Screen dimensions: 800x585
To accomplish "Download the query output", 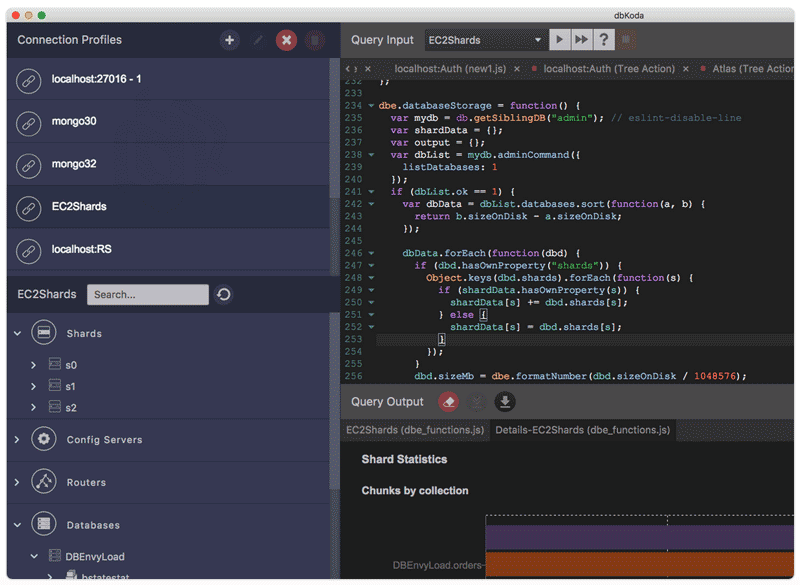I will click(x=505, y=402).
